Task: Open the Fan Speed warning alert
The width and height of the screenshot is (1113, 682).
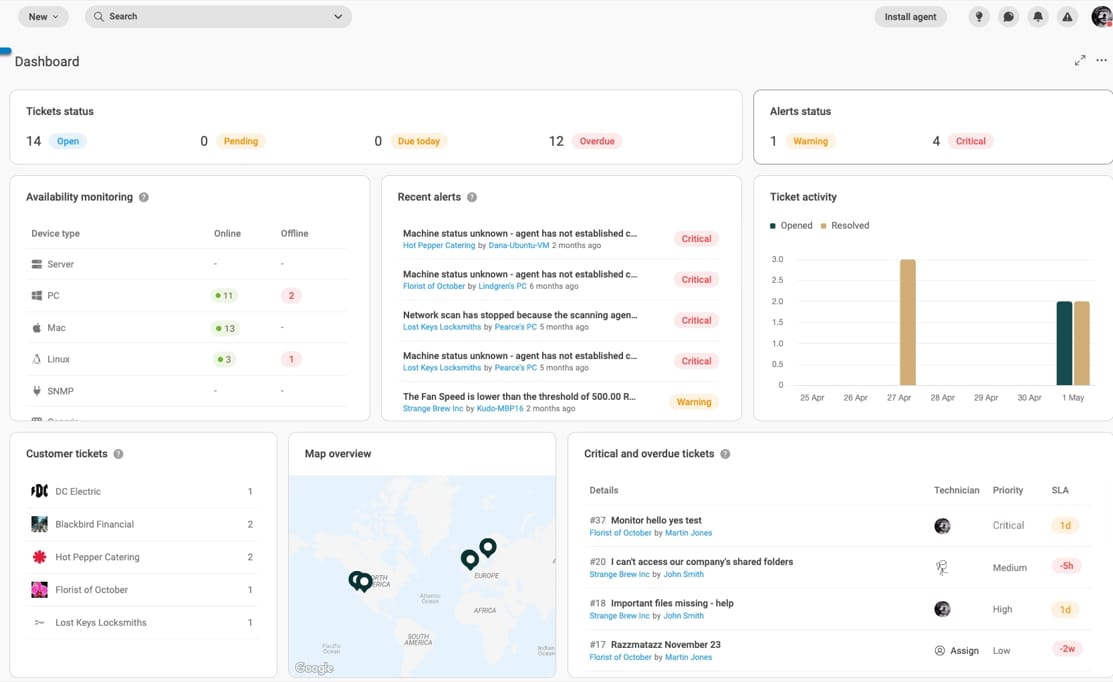Action: (x=519, y=397)
